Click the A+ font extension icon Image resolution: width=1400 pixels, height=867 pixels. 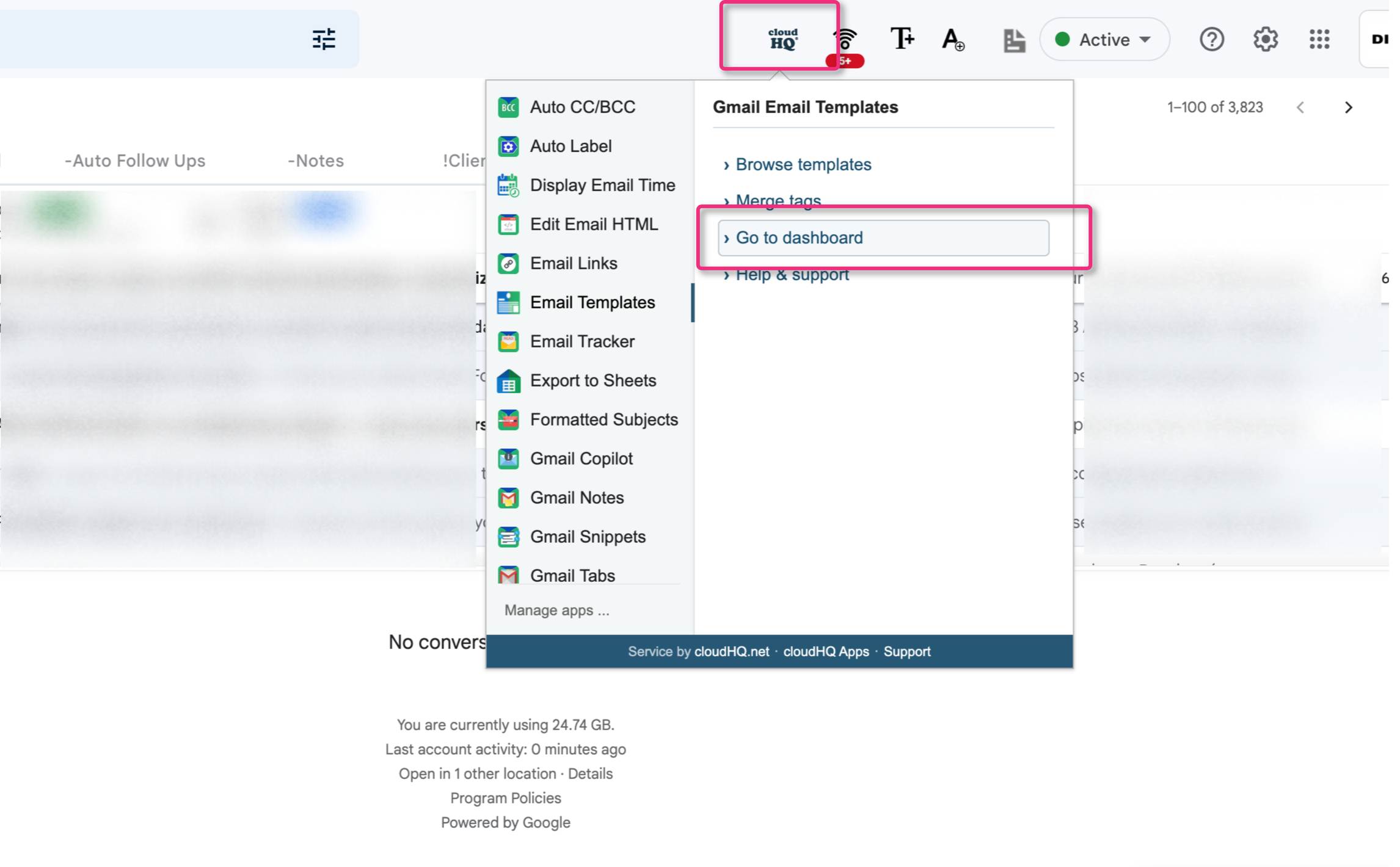953,39
